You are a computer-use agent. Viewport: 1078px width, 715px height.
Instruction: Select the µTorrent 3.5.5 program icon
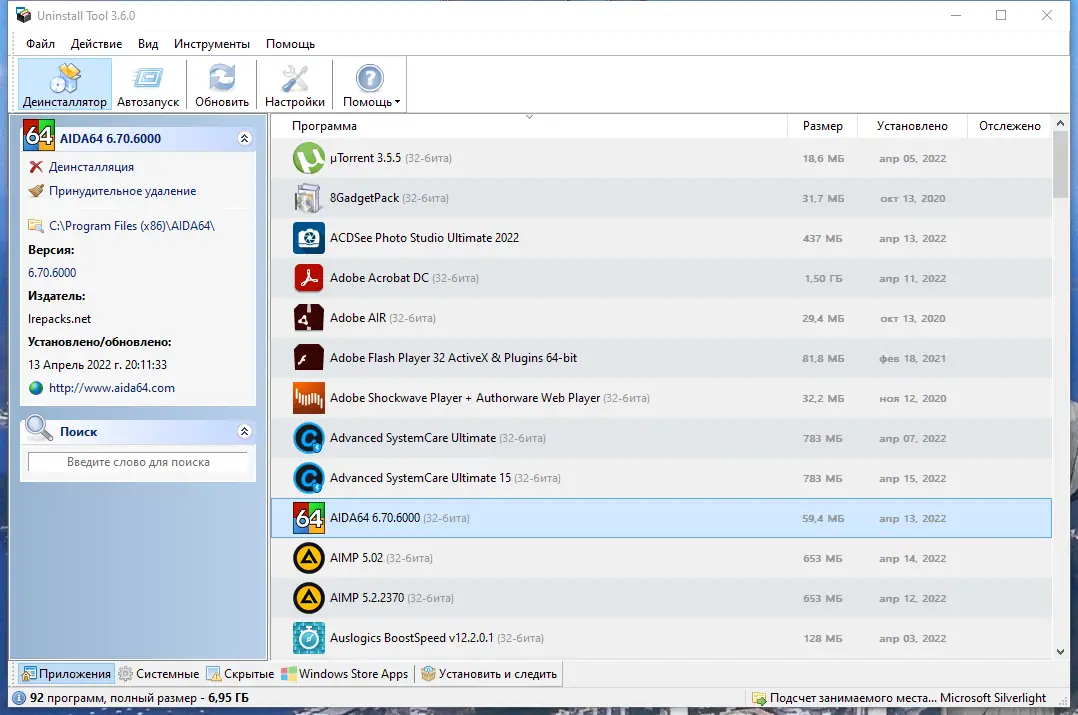(x=309, y=159)
